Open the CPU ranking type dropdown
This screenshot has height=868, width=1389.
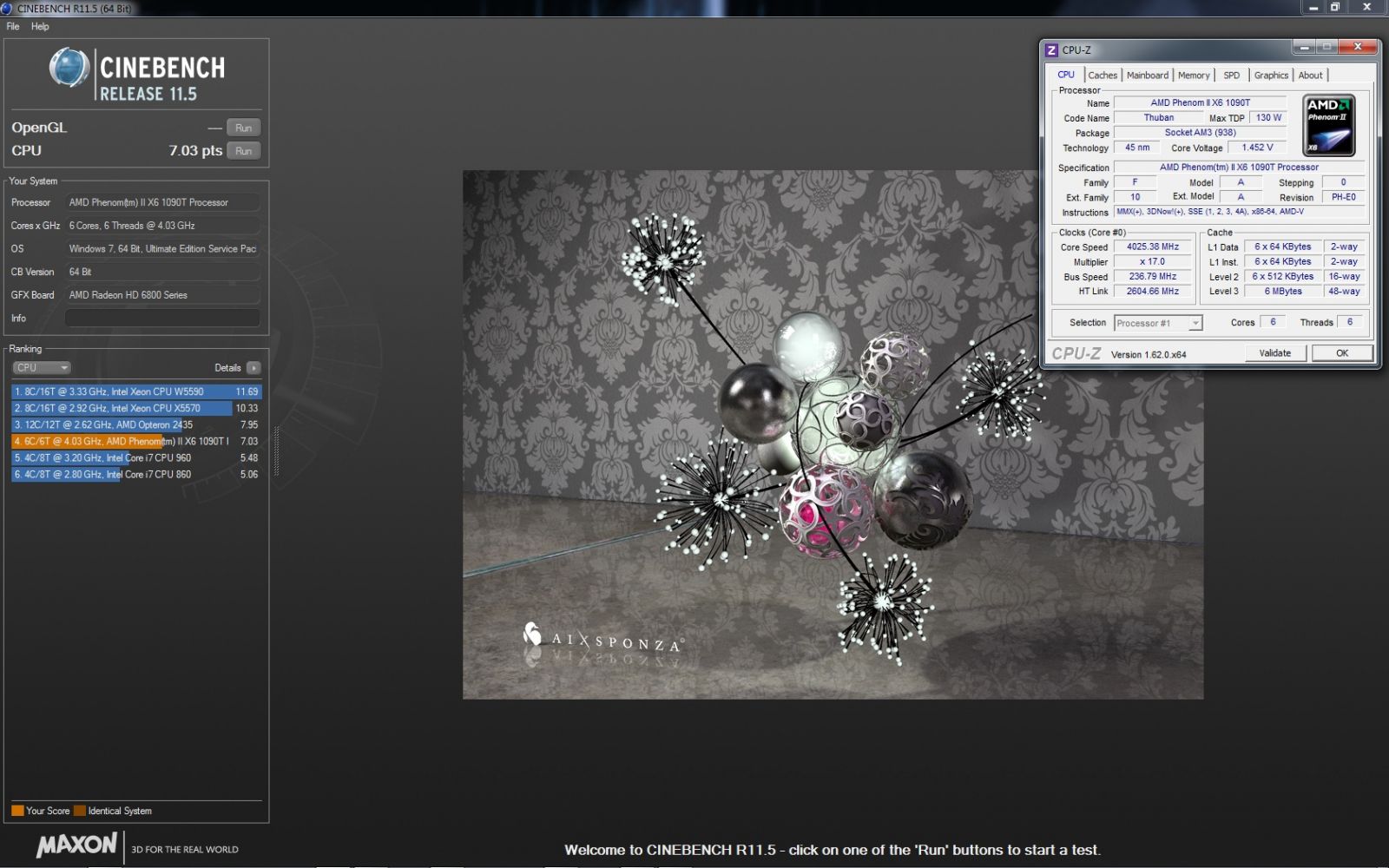(x=42, y=368)
